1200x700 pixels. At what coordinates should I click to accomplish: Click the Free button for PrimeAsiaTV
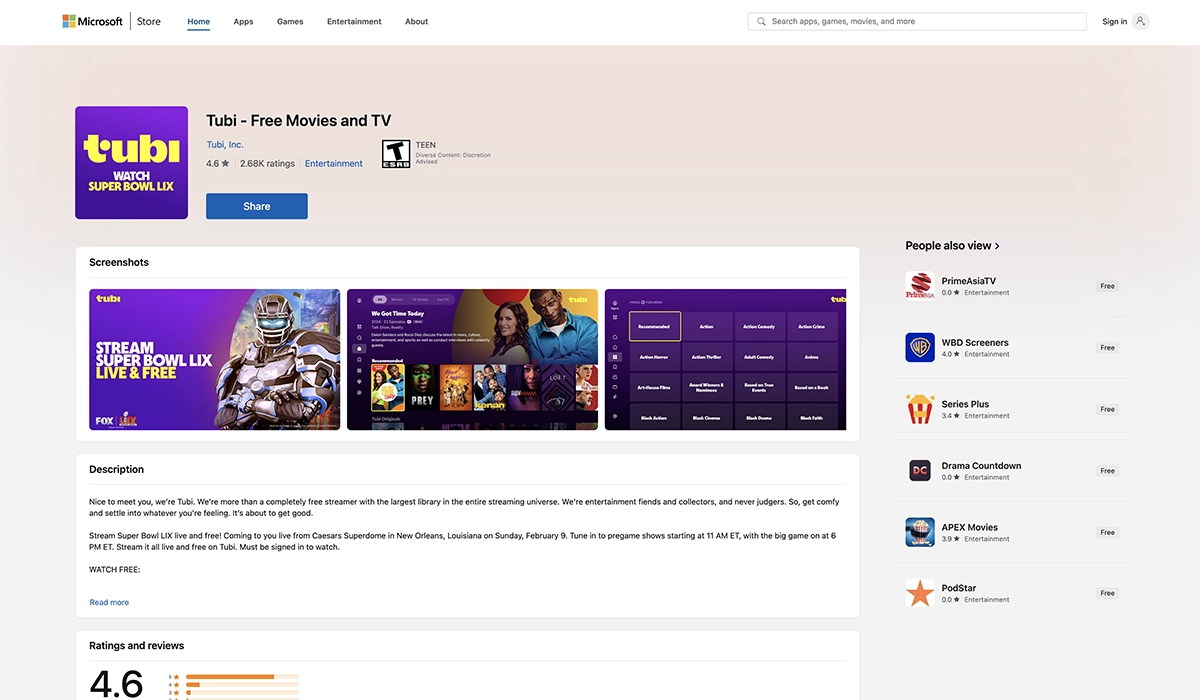point(1107,286)
